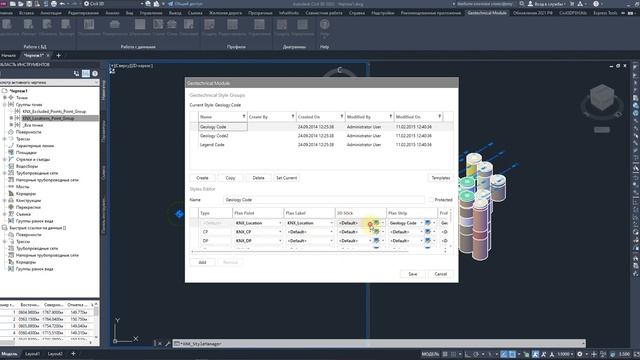Open 3D Stick Default dropdown in first row

[x=370, y=223]
